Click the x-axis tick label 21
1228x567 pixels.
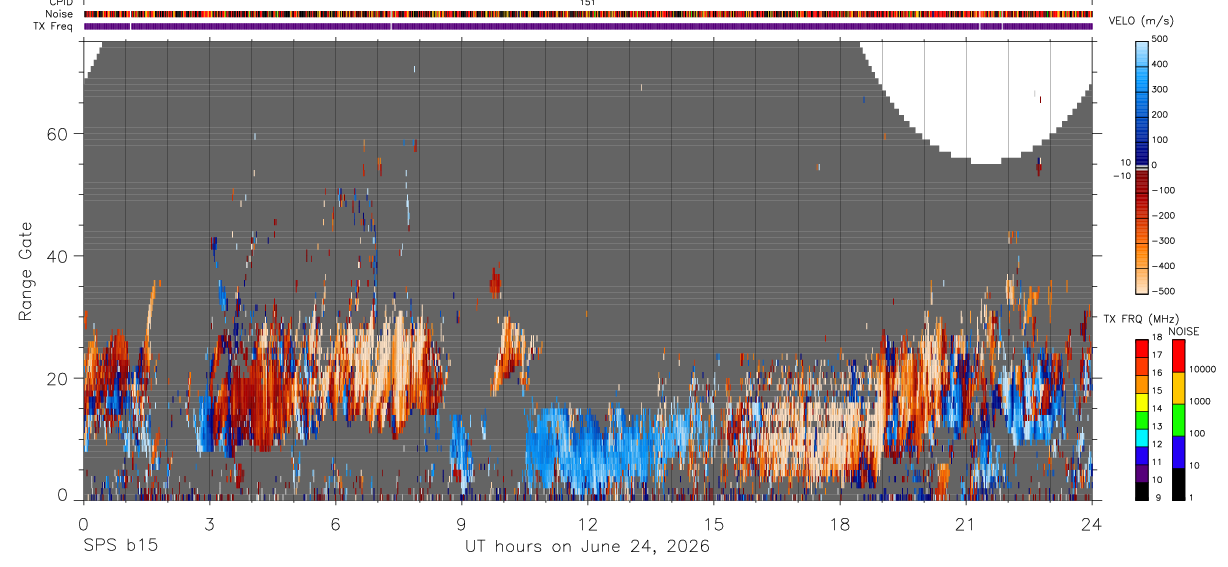[966, 523]
